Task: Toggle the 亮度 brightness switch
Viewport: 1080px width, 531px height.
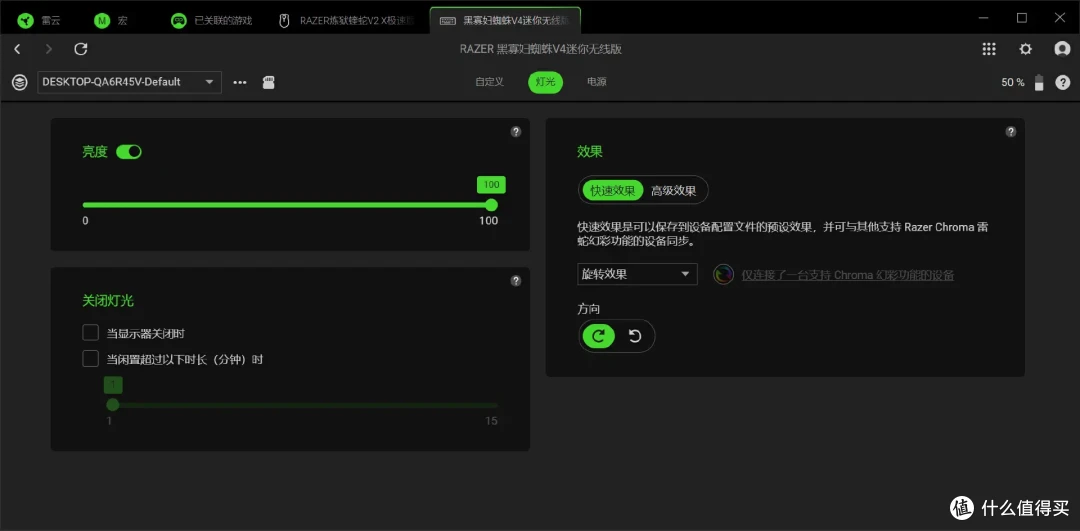Action: pos(129,152)
